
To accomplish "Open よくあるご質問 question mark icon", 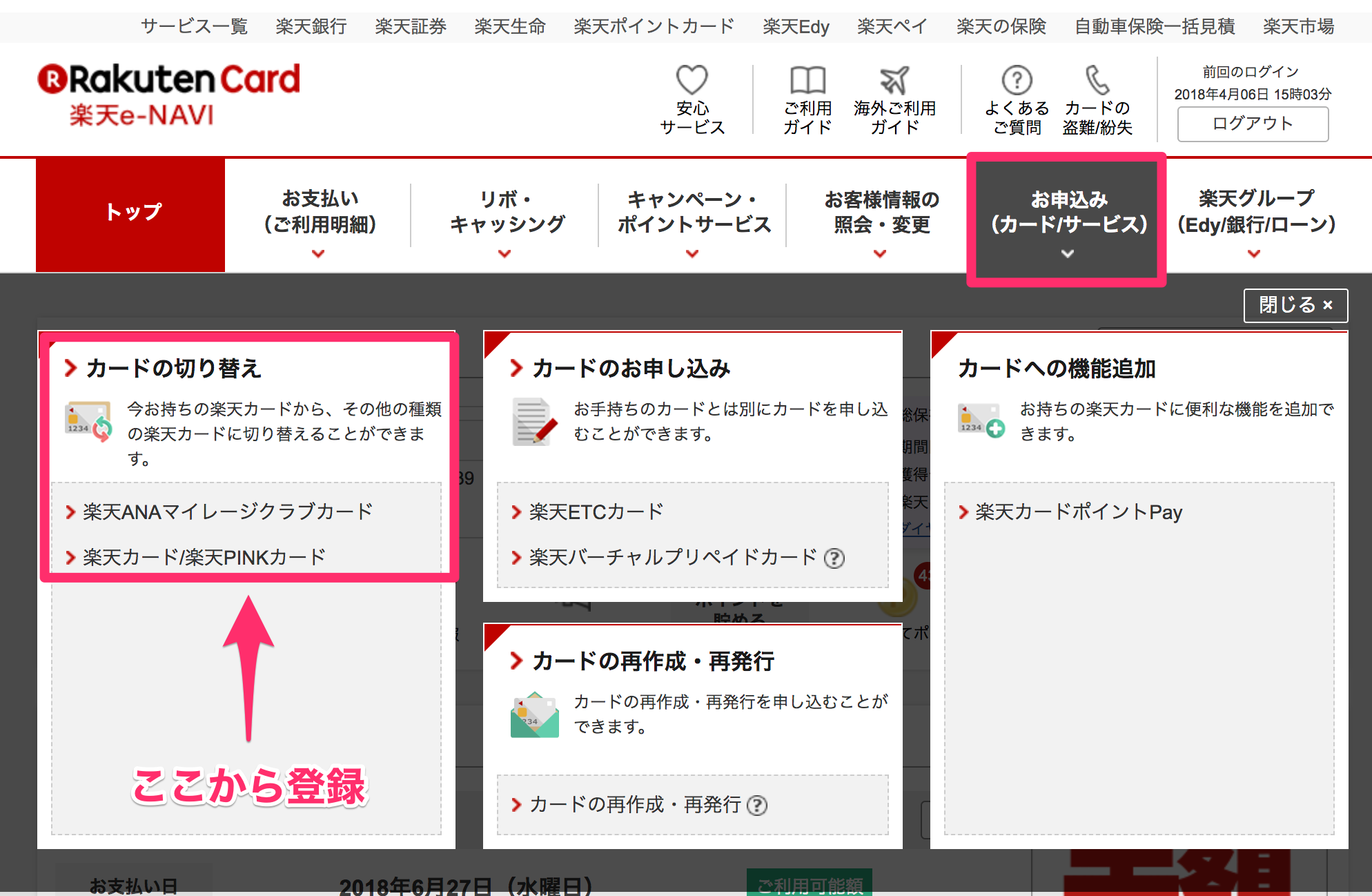I will click(x=1017, y=81).
